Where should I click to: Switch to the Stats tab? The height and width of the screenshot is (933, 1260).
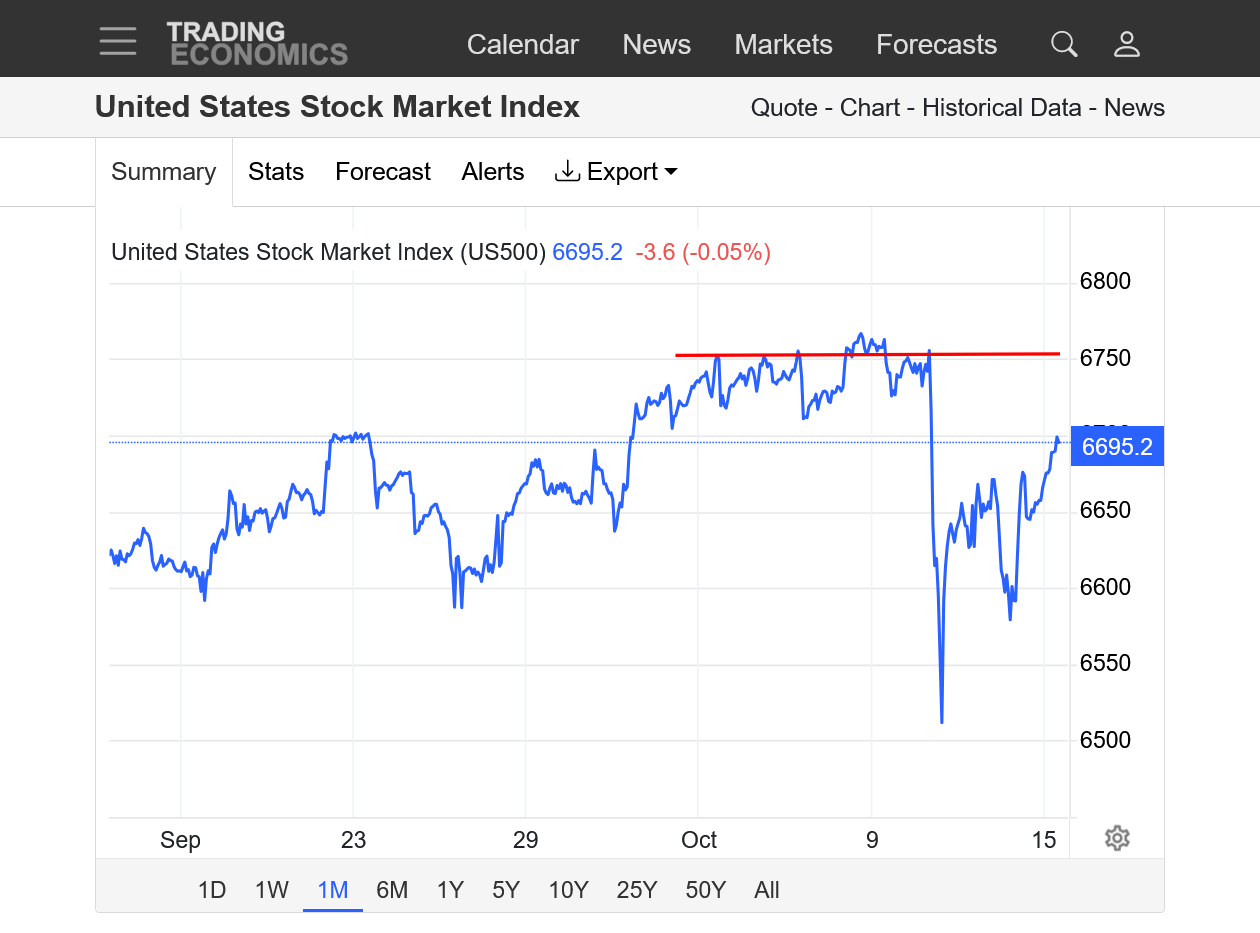276,172
